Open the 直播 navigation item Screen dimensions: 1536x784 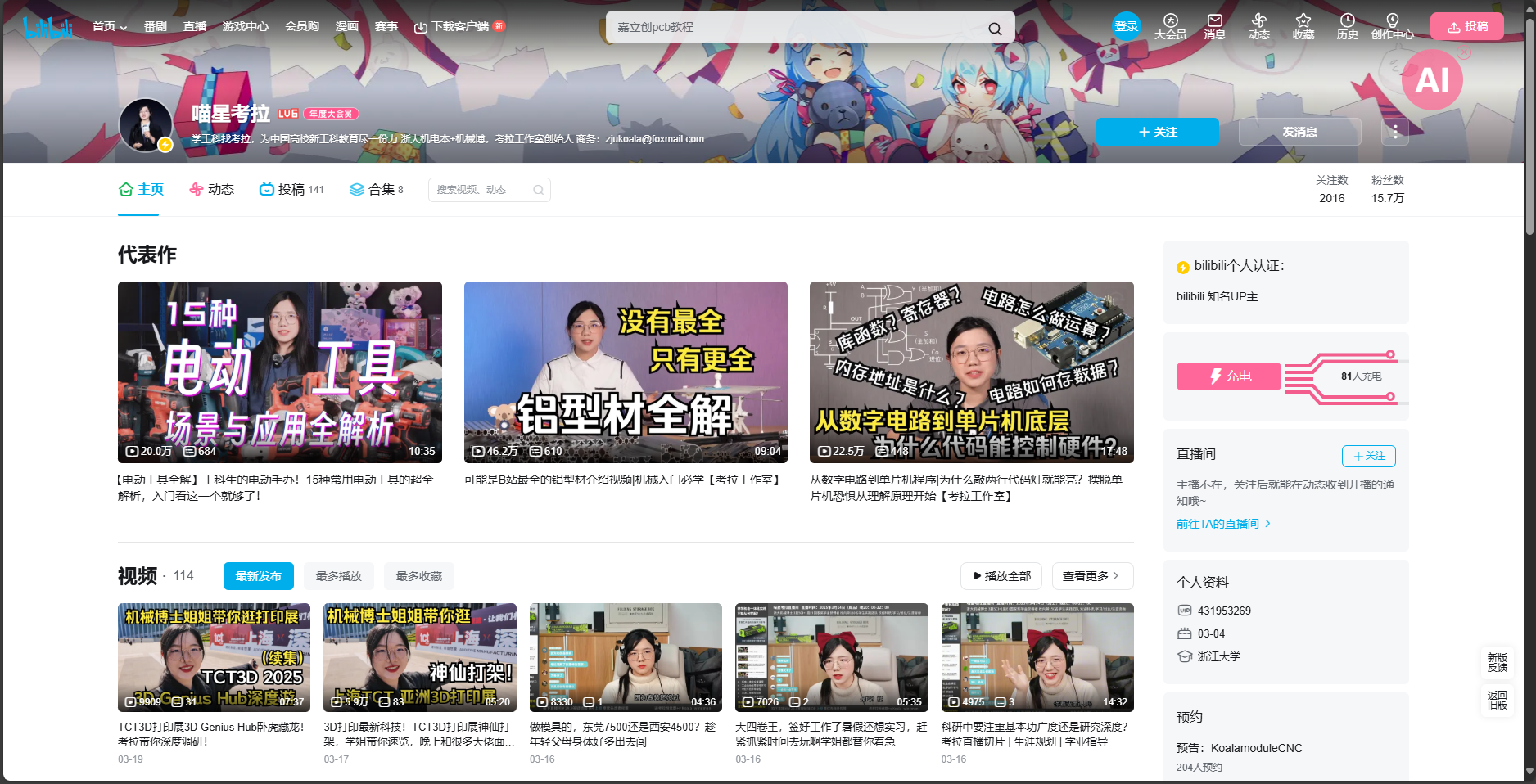coord(195,26)
